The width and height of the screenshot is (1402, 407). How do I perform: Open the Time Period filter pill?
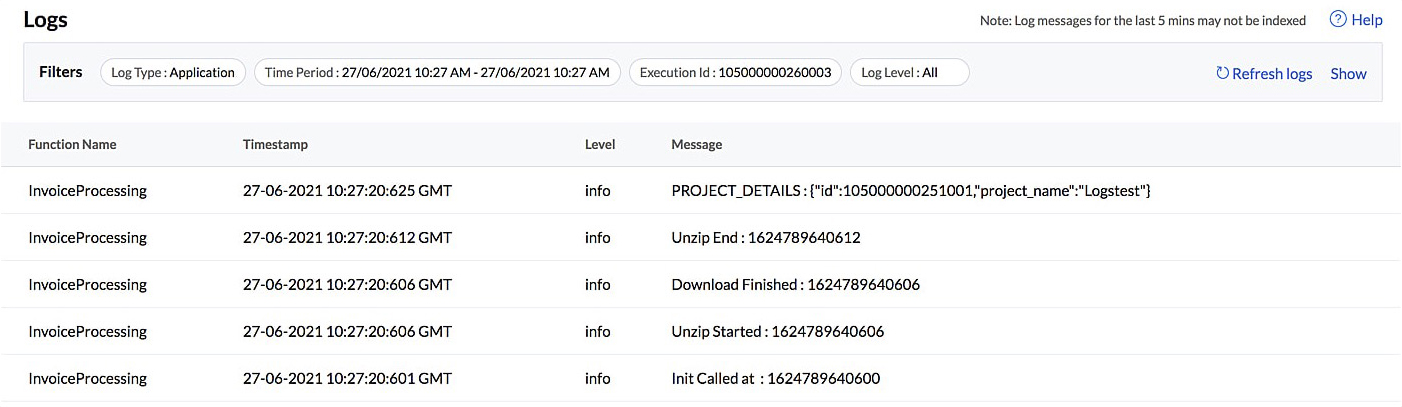(437, 72)
